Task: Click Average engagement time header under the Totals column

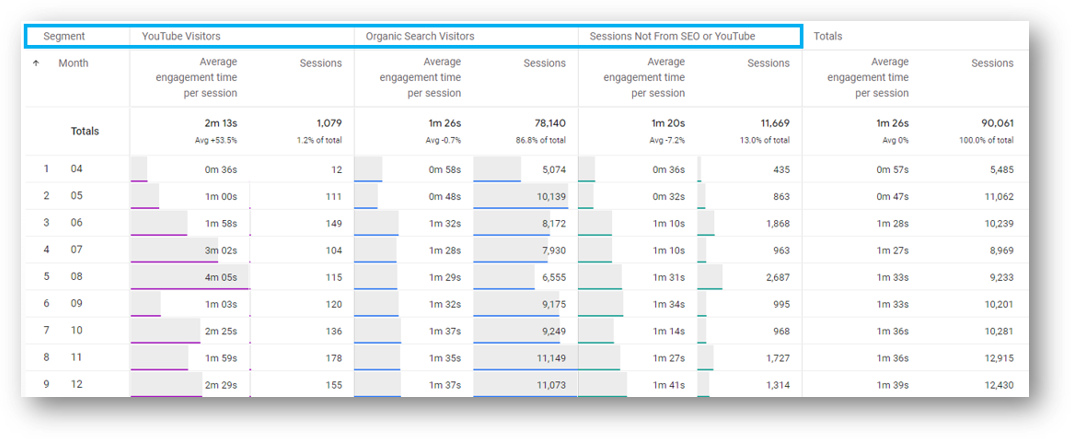Action: pos(868,77)
